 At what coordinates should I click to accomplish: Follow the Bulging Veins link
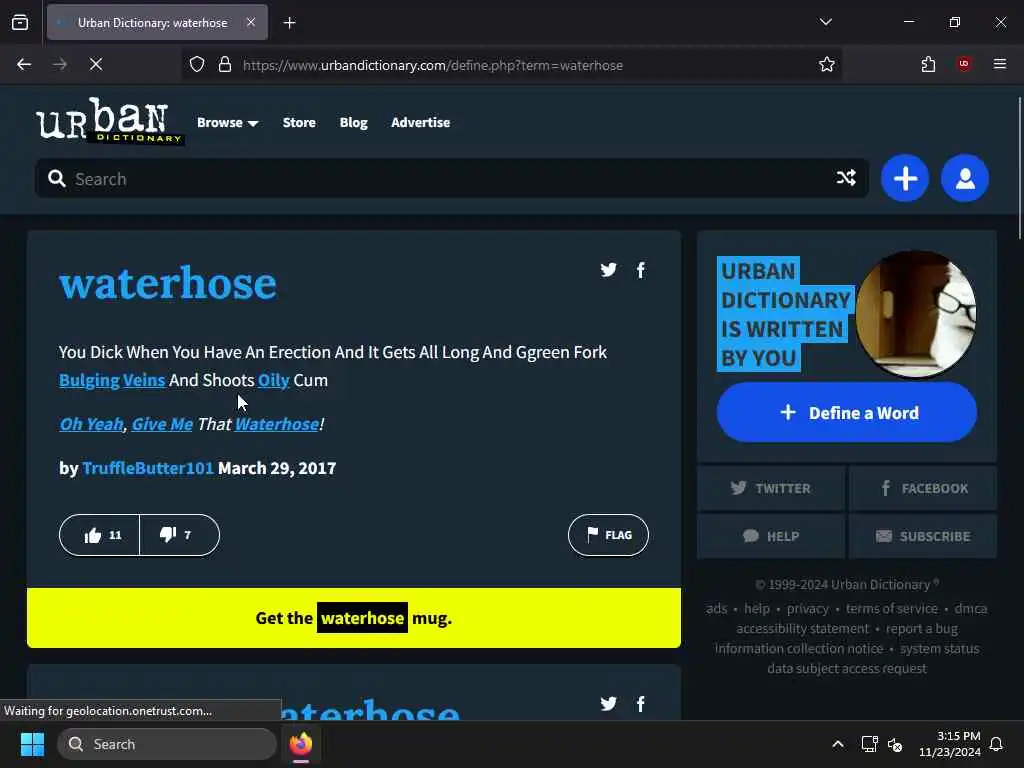pyautogui.click(x=112, y=380)
